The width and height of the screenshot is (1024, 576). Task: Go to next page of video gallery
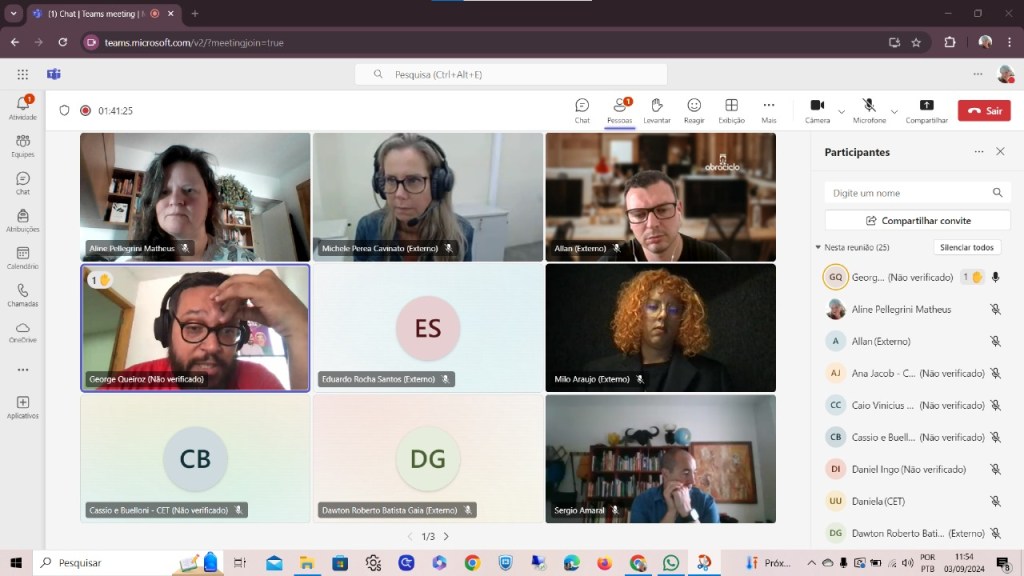446,537
